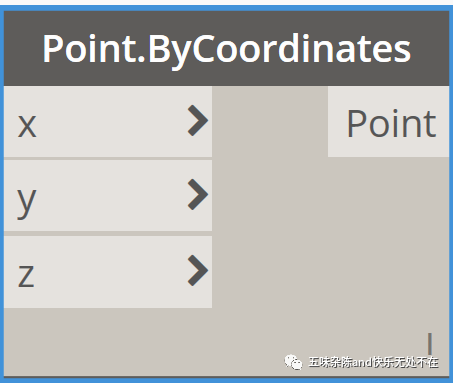
Task: Click the blank middle area of y input port
Action: click(x=110, y=195)
